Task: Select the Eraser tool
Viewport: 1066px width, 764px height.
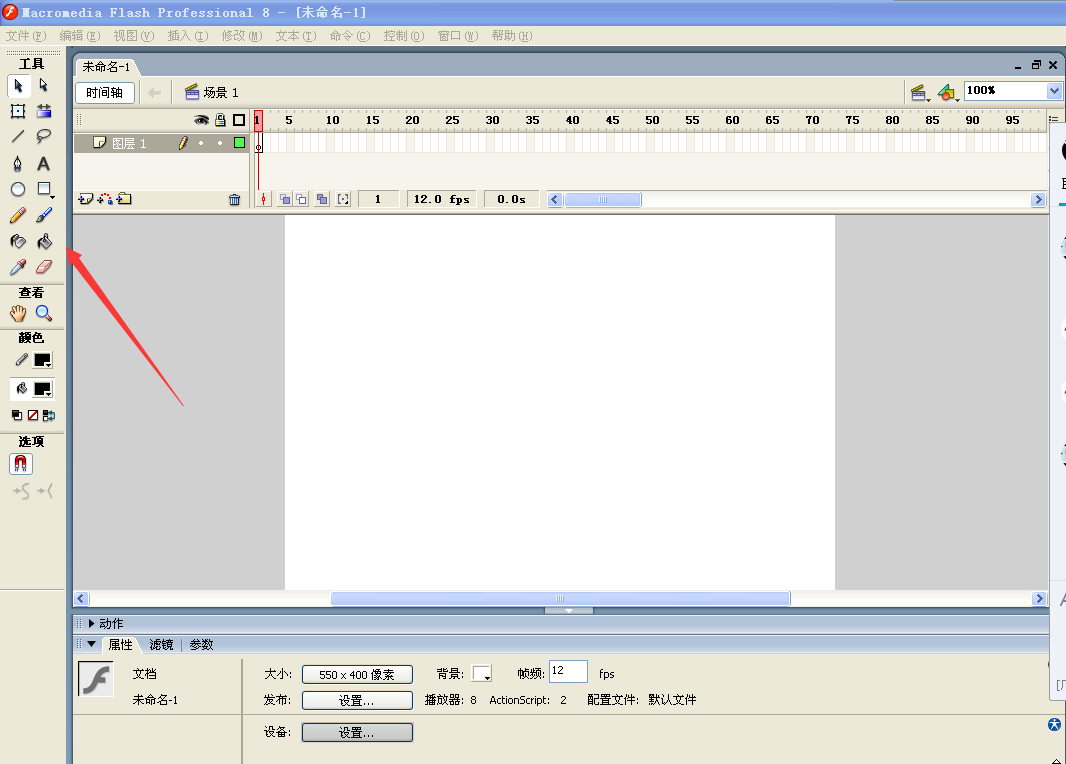Action: pos(43,267)
